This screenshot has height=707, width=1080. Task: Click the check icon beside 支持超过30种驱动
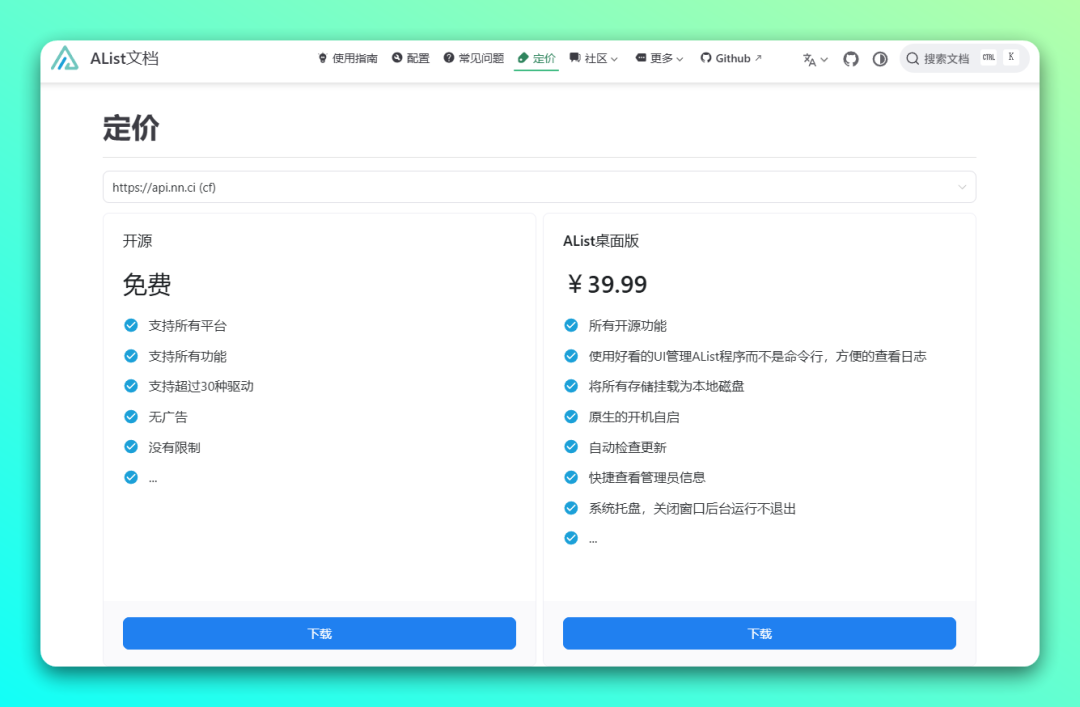coord(131,386)
